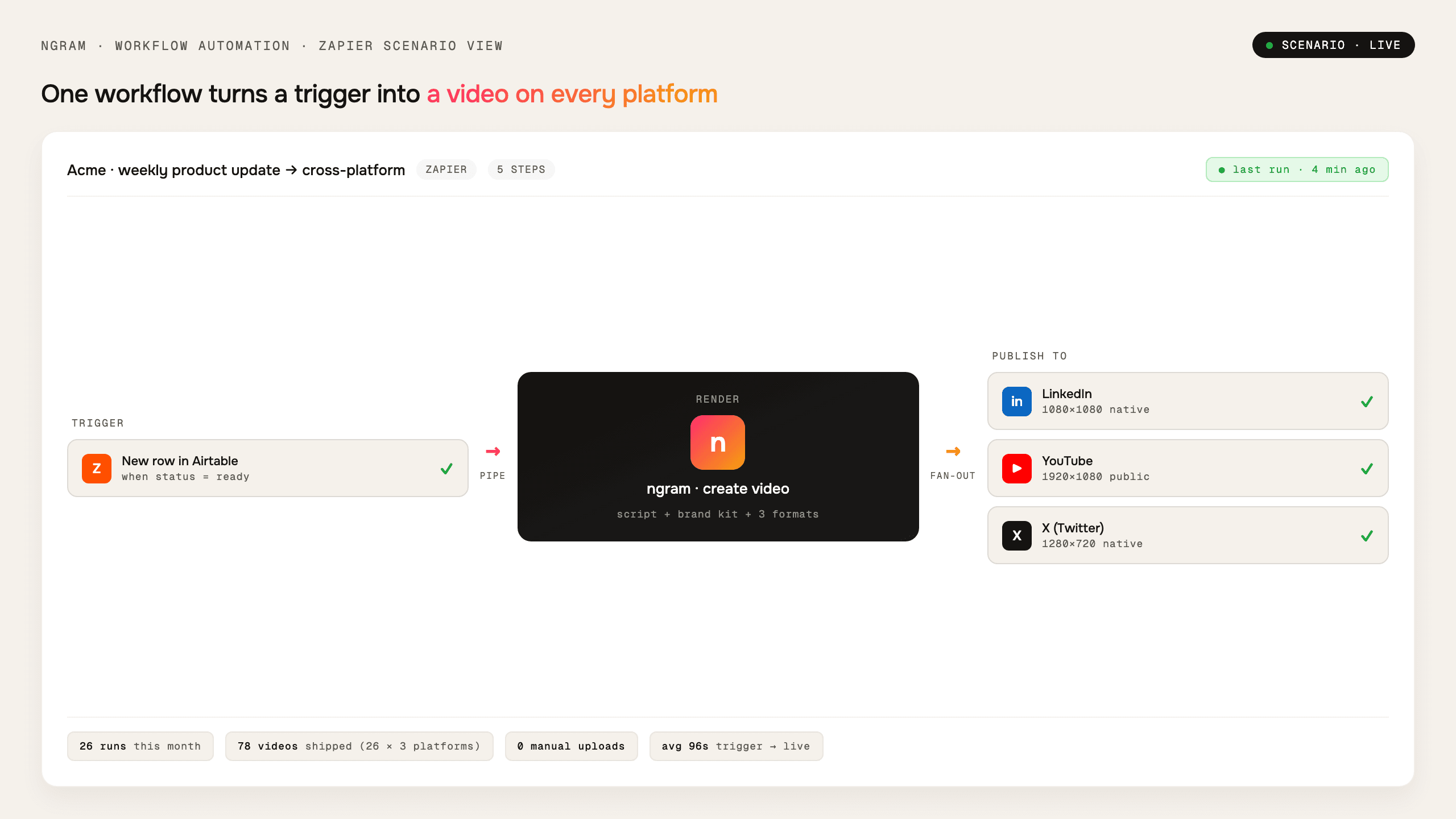This screenshot has width=1456, height=819.
Task: Click the ngram logo in the Render block
Action: tap(718, 442)
